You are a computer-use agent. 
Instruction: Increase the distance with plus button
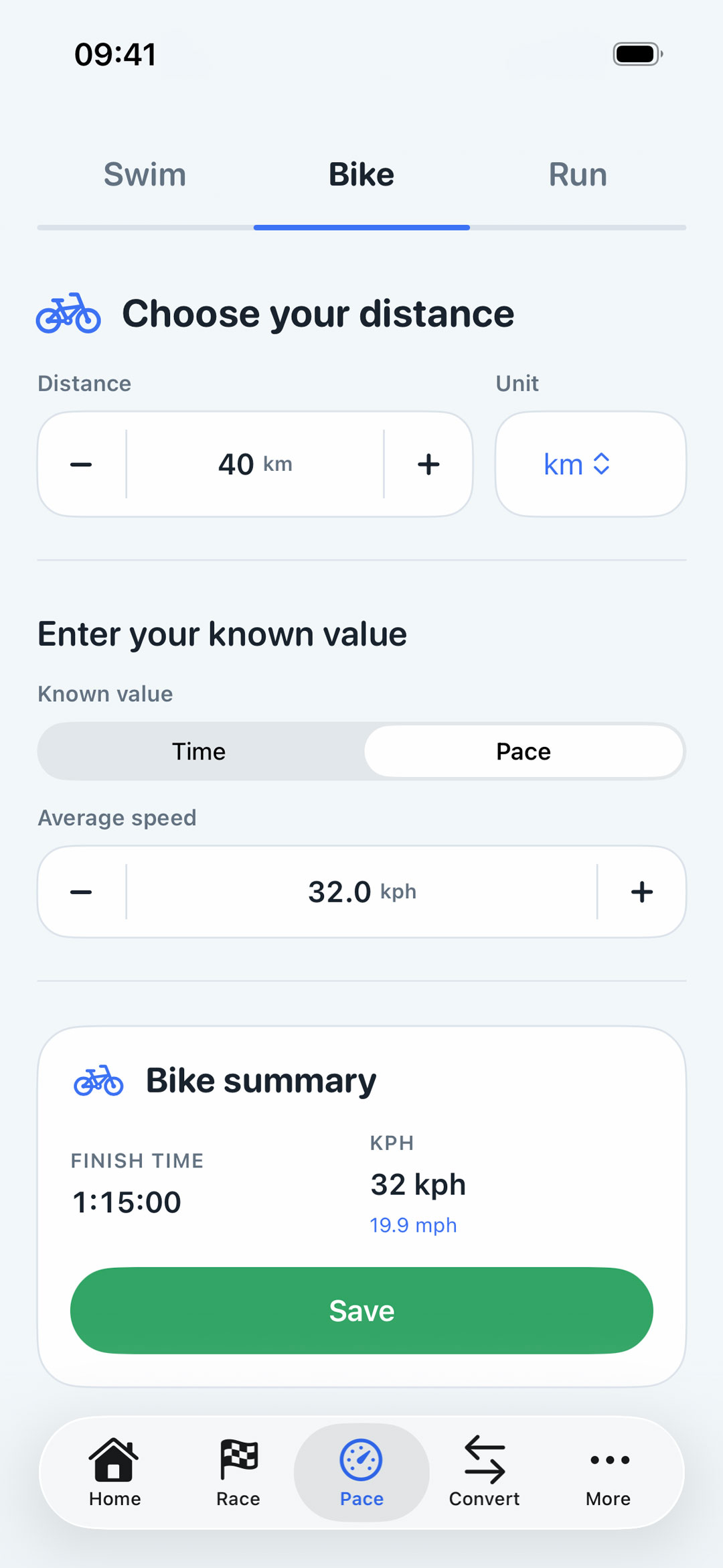[x=428, y=464]
